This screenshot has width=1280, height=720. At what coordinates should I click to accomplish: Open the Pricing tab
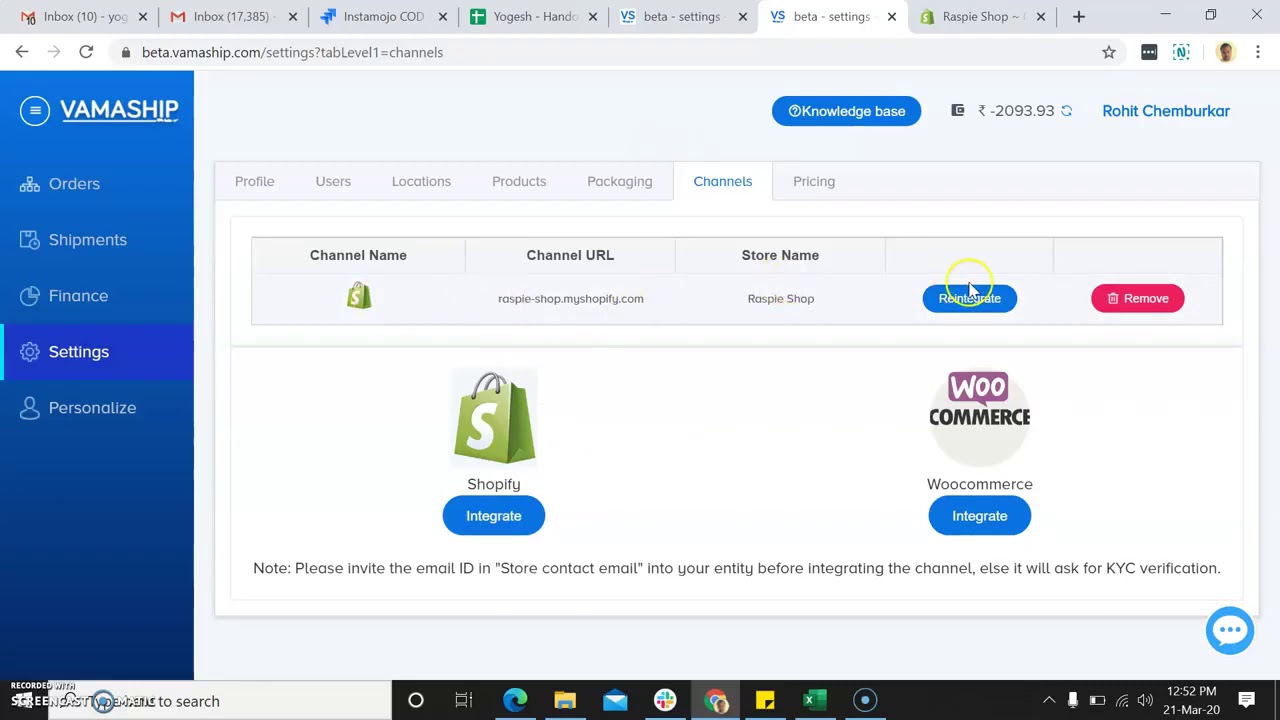(x=813, y=181)
